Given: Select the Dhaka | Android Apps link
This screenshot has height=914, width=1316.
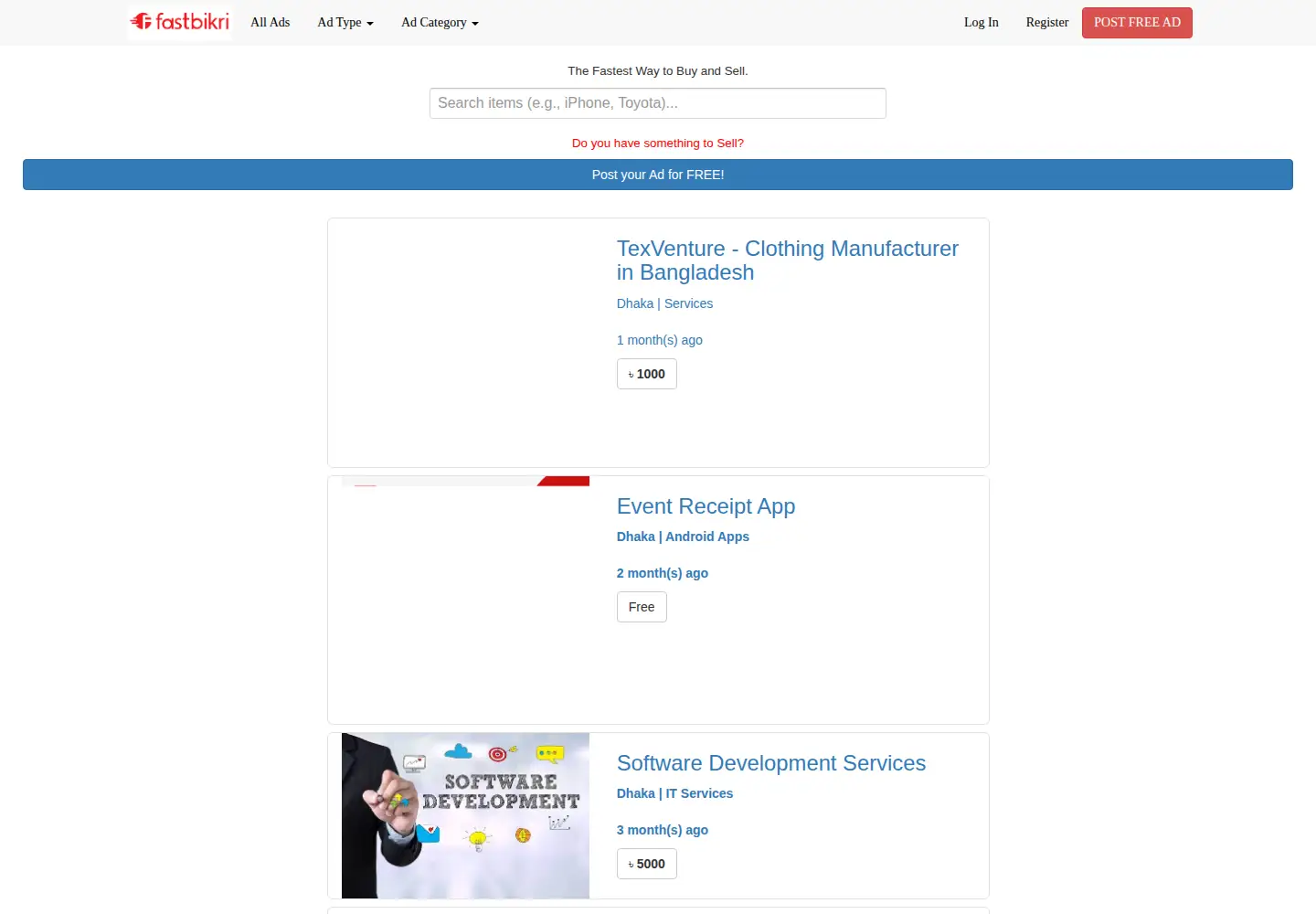Looking at the screenshot, I should tap(683, 537).
